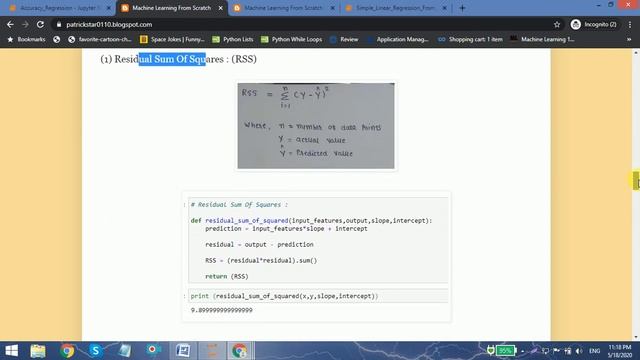Image resolution: width=640 pixels, height=360 pixels.
Task: Open the volume control in the tray
Action: (579, 351)
